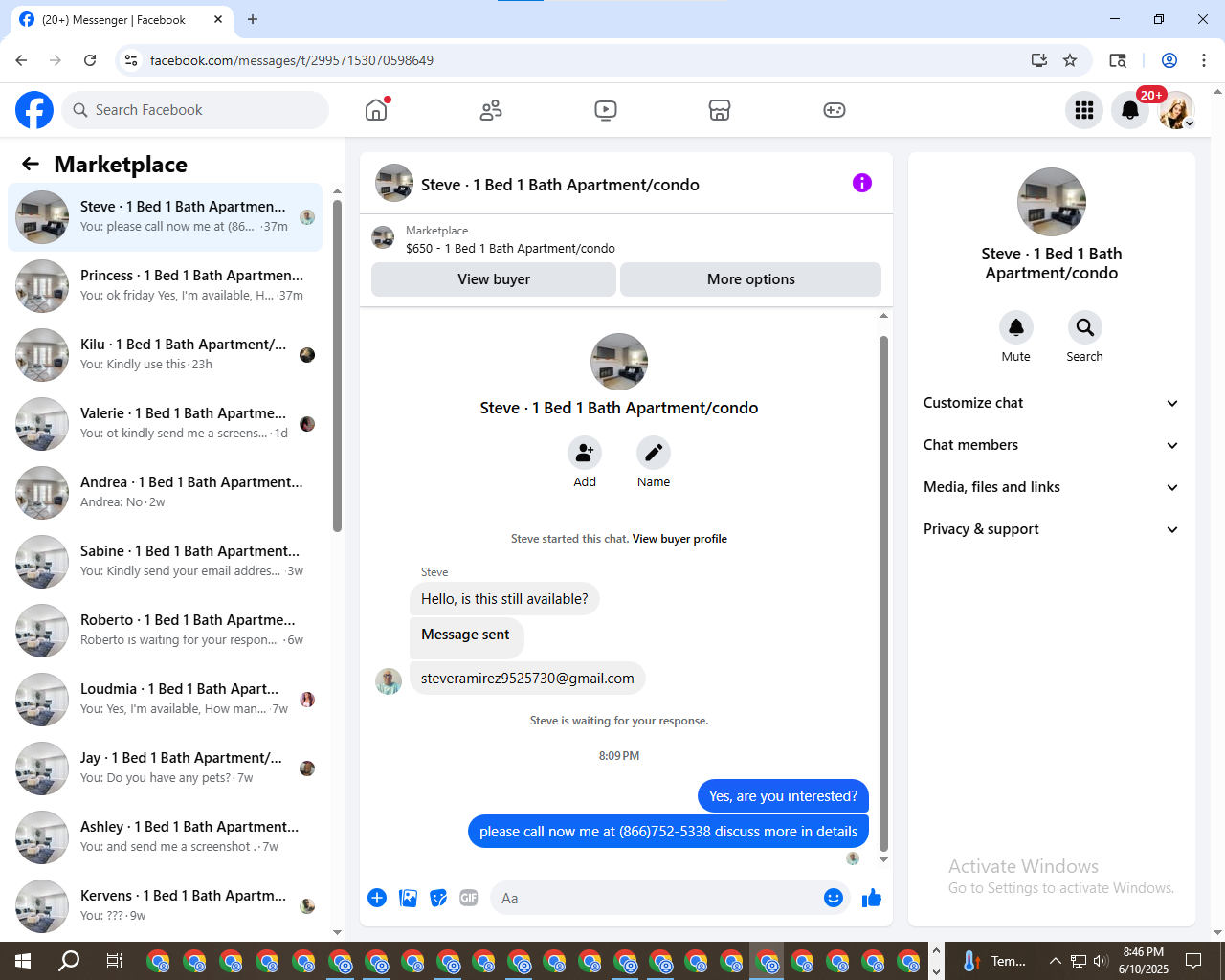The image size is (1225, 980).
Task: Click the message input field
Action: tap(656, 898)
